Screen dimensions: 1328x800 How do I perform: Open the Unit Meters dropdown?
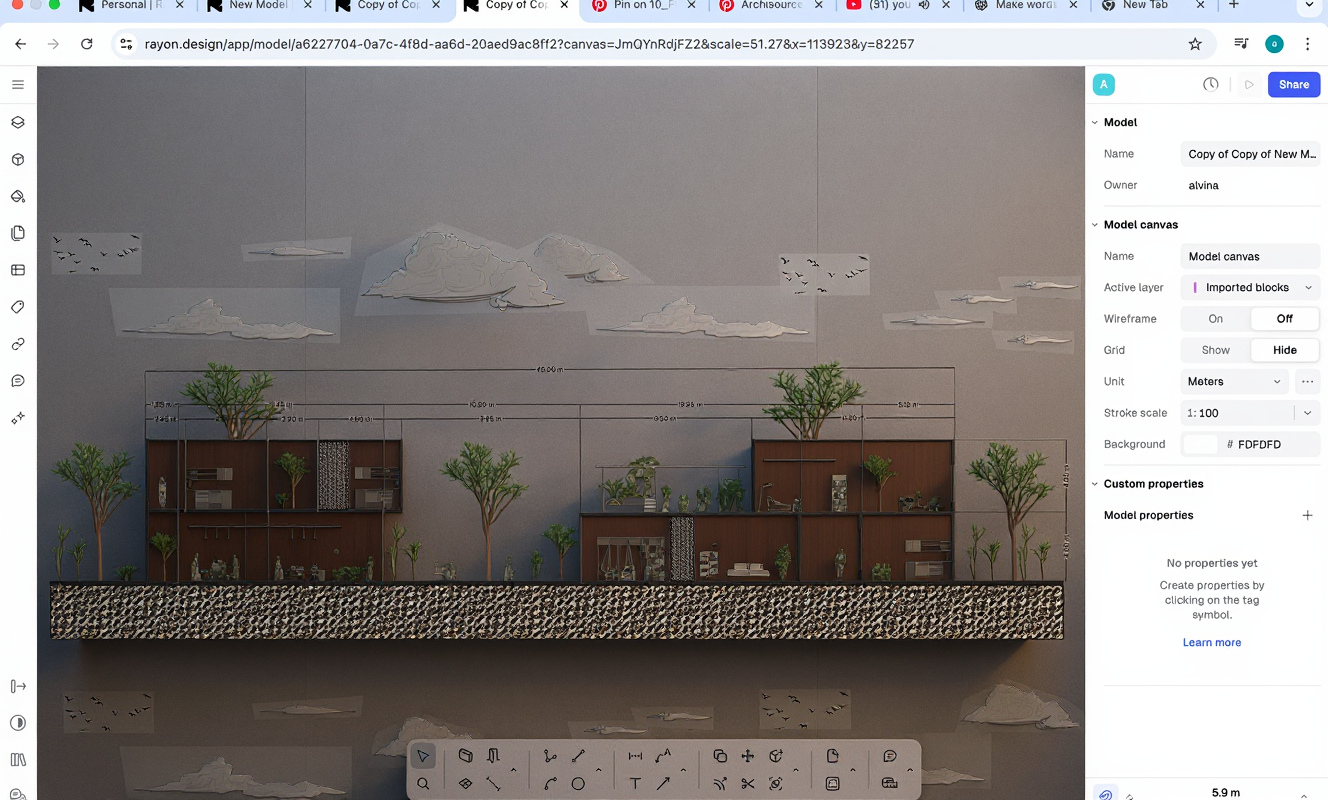[1234, 382]
